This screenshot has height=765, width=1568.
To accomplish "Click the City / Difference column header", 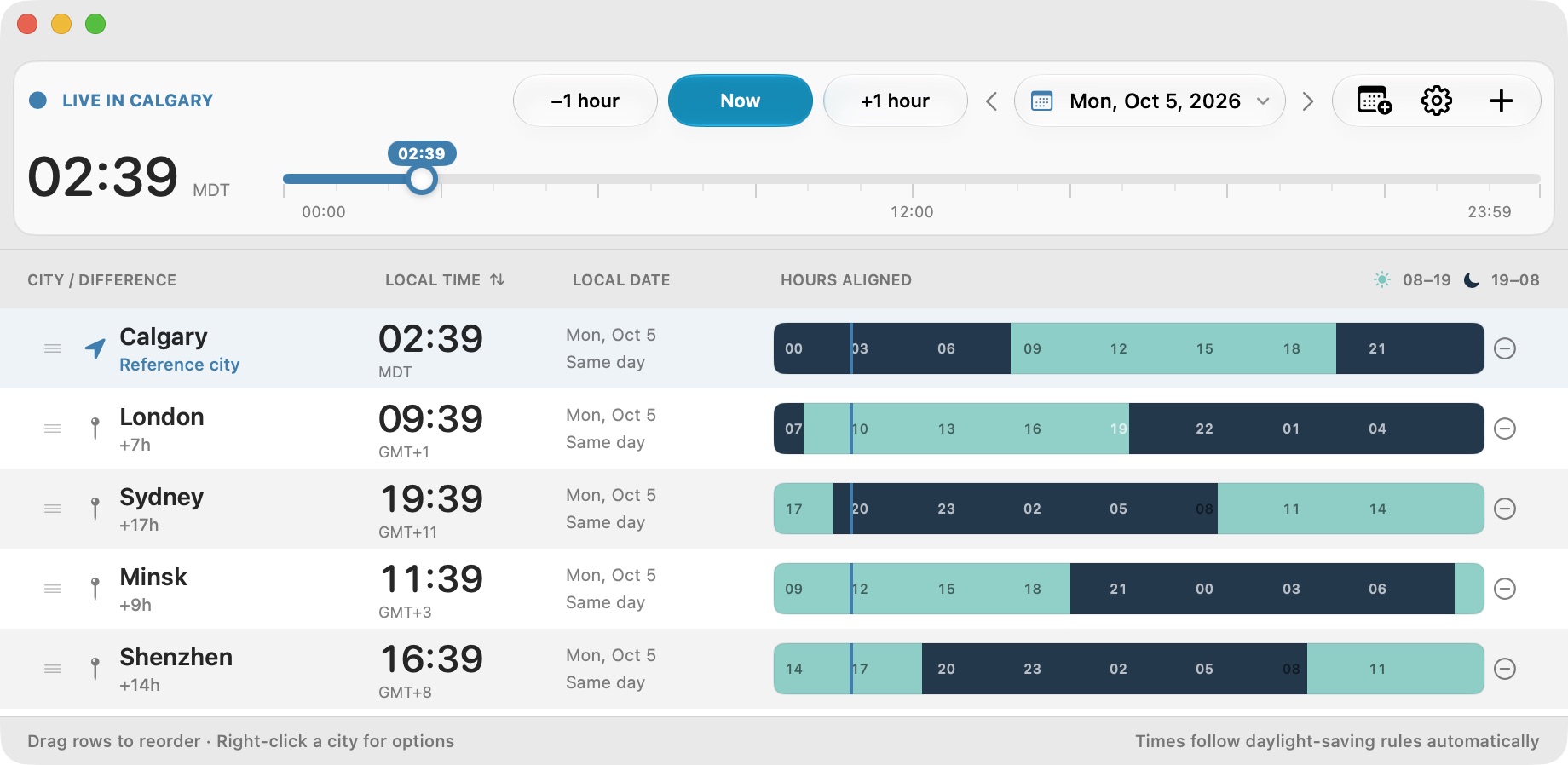I will pos(102,279).
